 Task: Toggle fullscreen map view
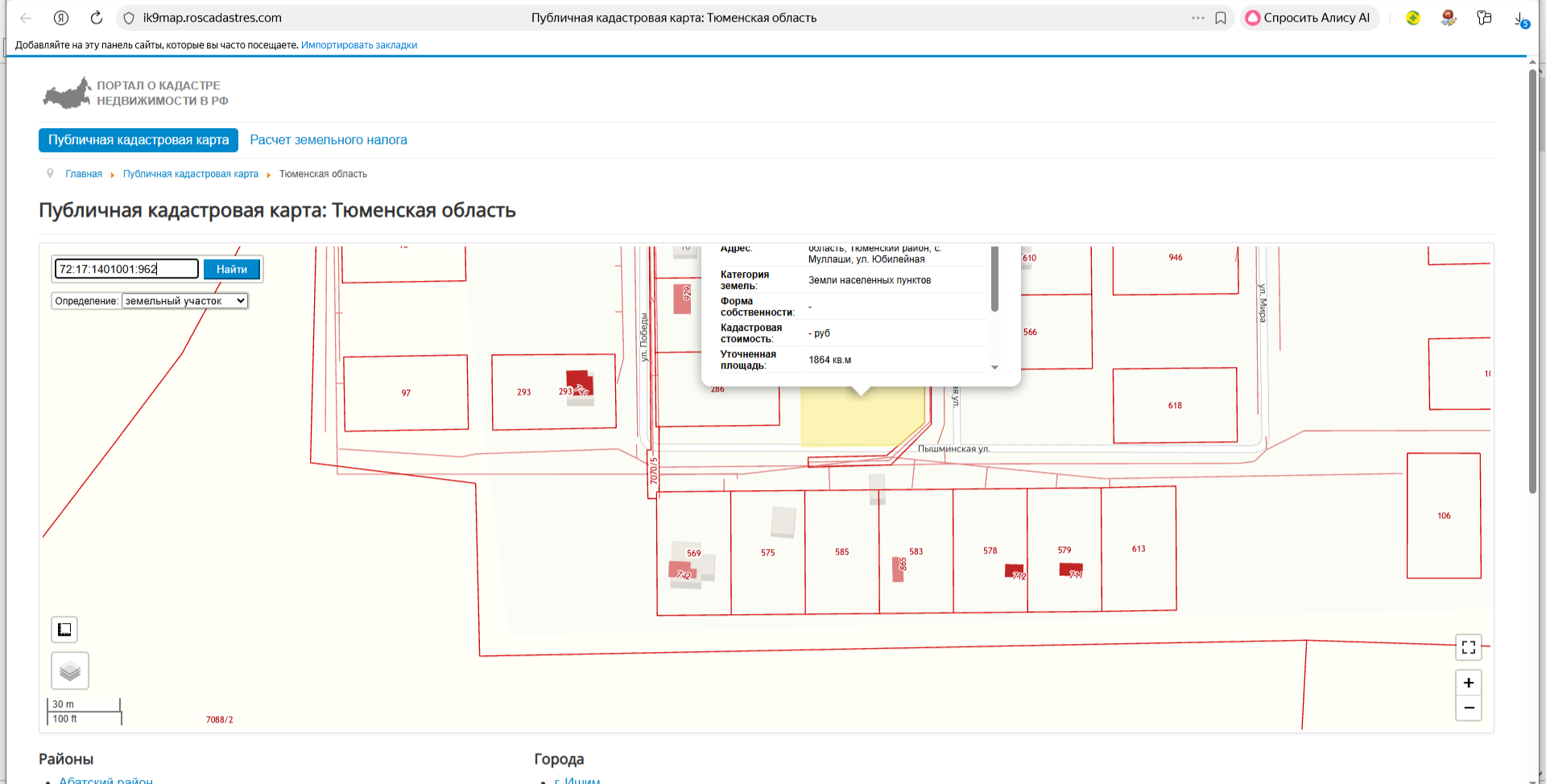[1468, 647]
